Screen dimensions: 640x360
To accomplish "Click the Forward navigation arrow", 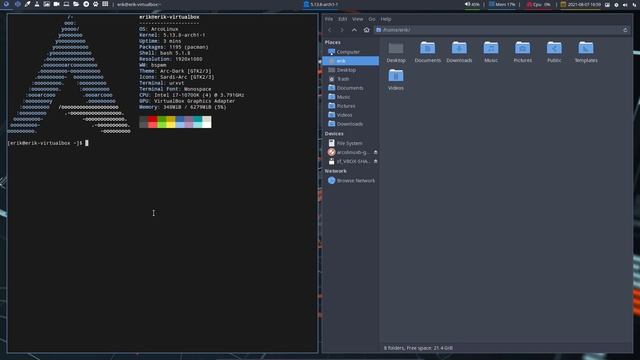I will tap(342, 30).
